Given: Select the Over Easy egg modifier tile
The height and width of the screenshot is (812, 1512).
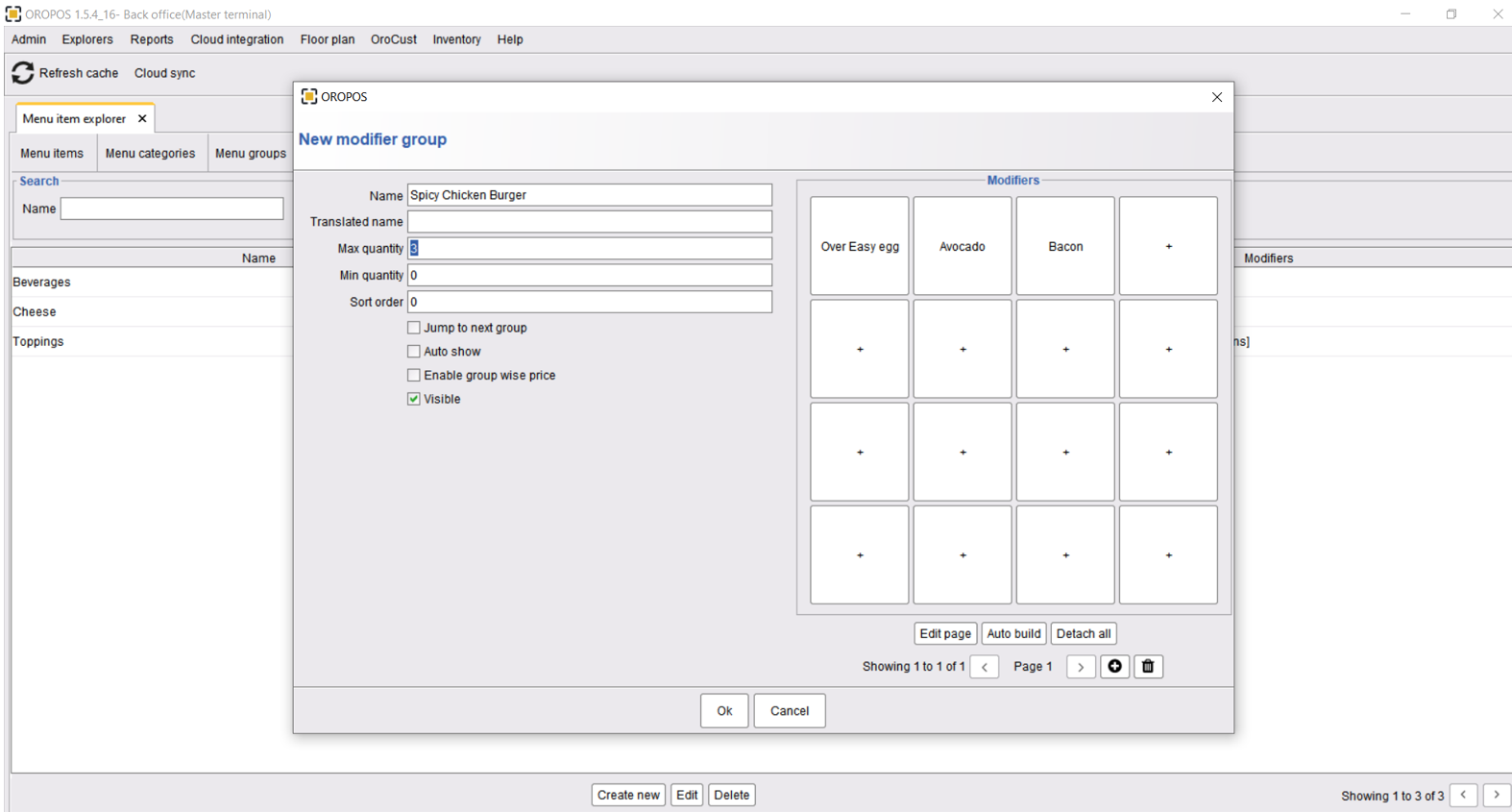Looking at the screenshot, I should 860,246.
